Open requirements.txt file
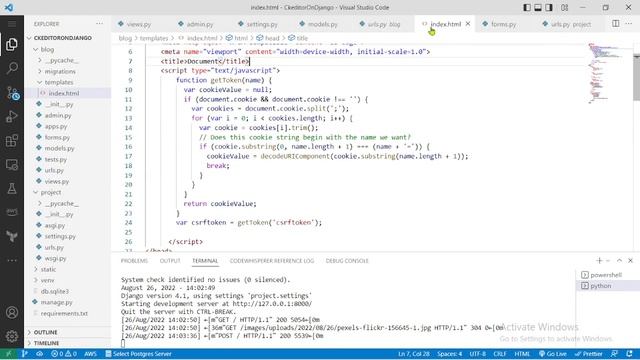This screenshot has width=640, height=360. [68, 313]
